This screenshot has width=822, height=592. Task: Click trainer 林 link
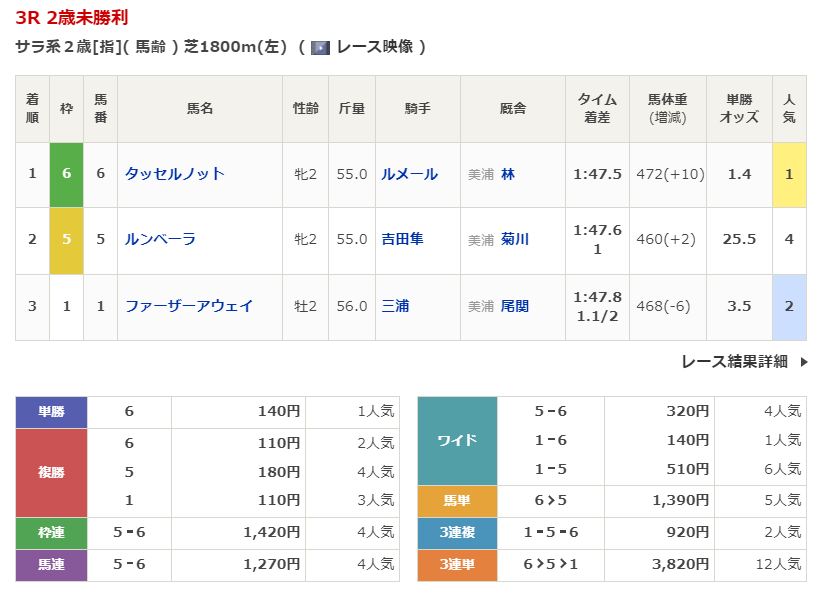(x=508, y=174)
